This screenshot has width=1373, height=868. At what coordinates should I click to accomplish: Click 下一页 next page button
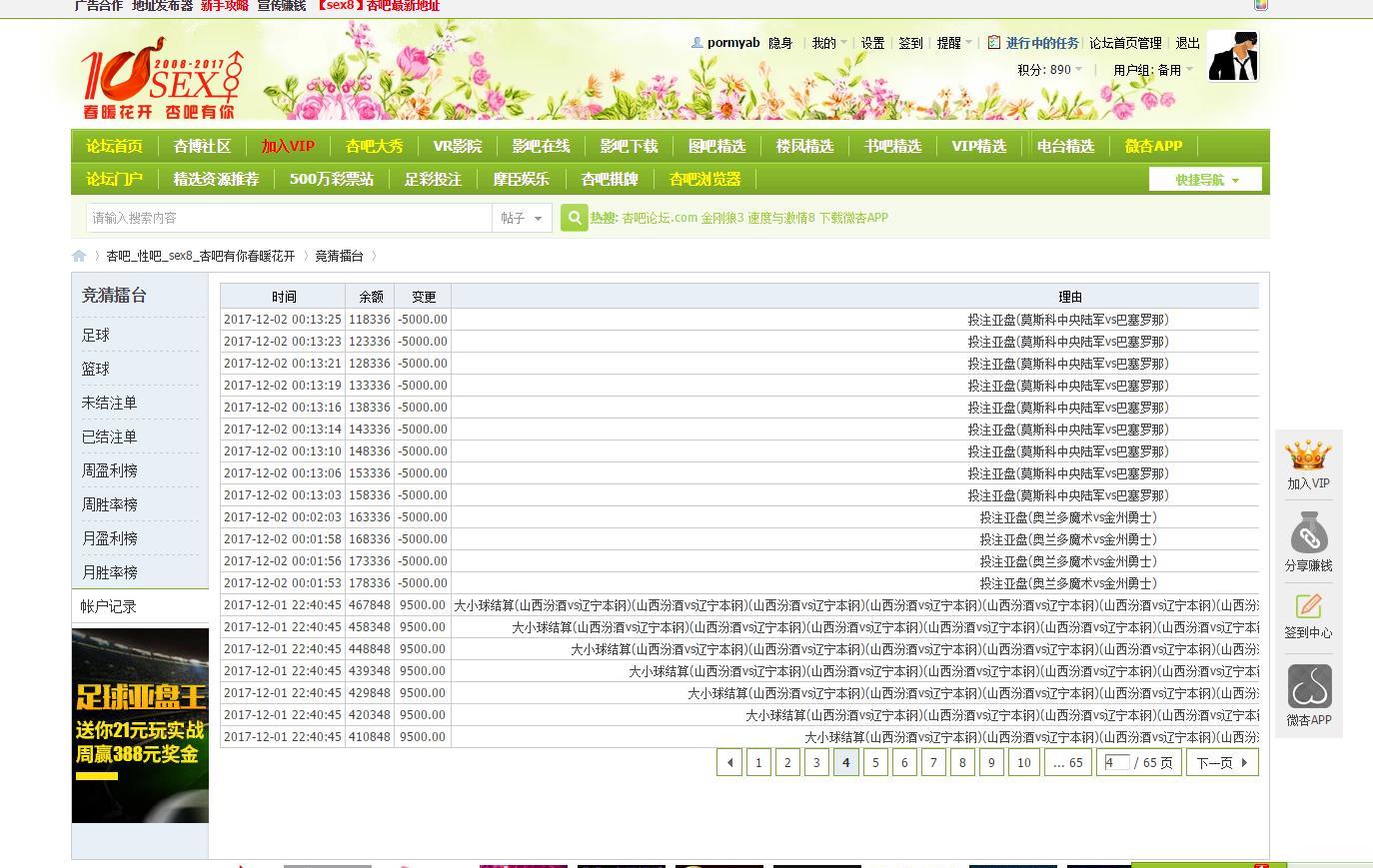pyautogui.click(x=1222, y=762)
